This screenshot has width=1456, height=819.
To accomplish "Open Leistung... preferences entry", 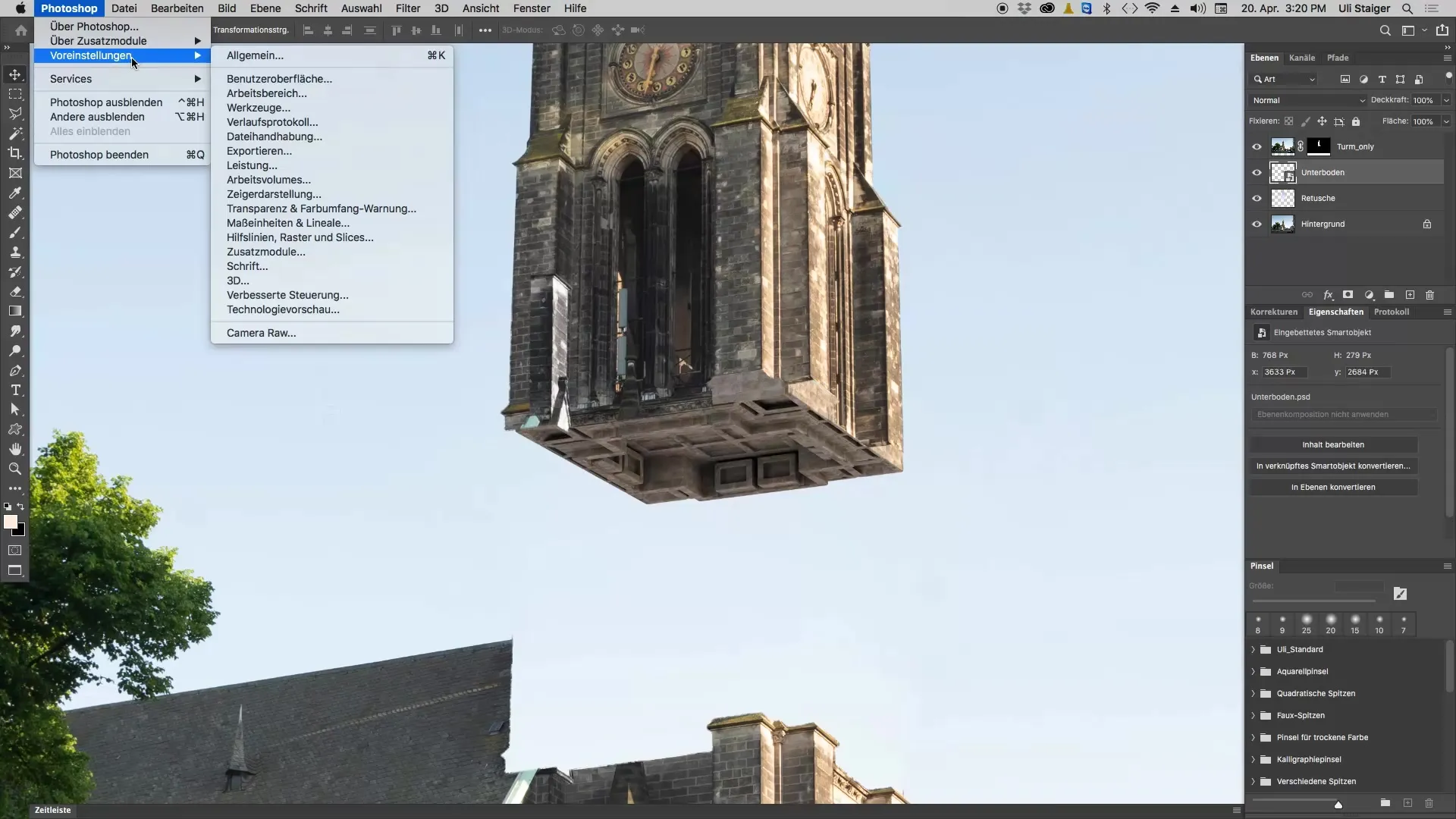I will (x=252, y=165).
